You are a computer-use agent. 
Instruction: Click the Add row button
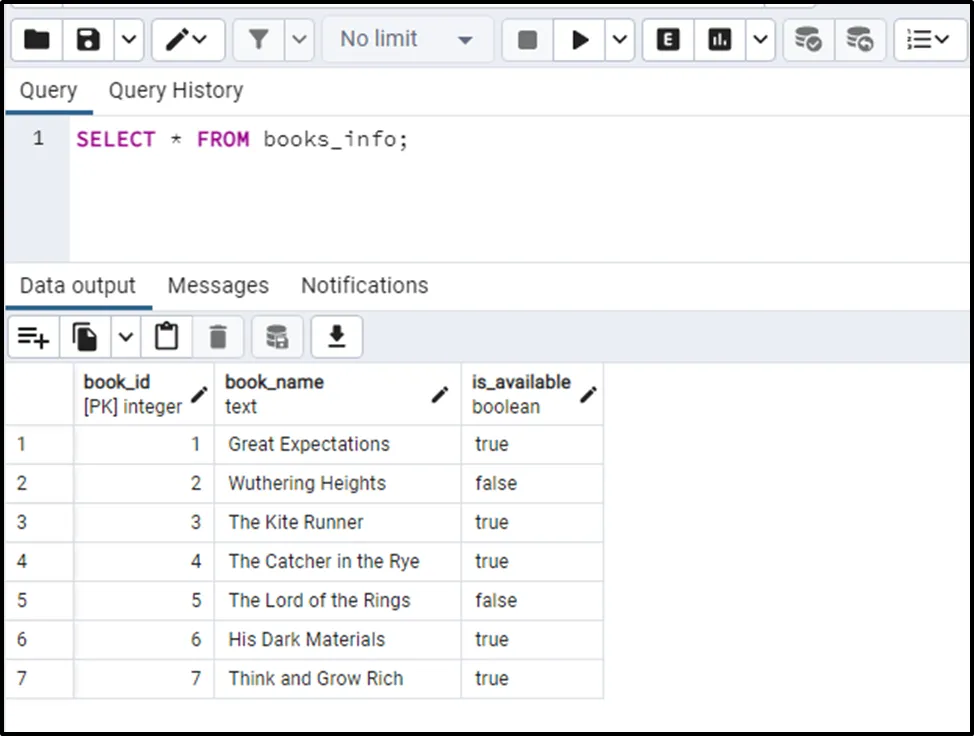click(x=33, y=338)
